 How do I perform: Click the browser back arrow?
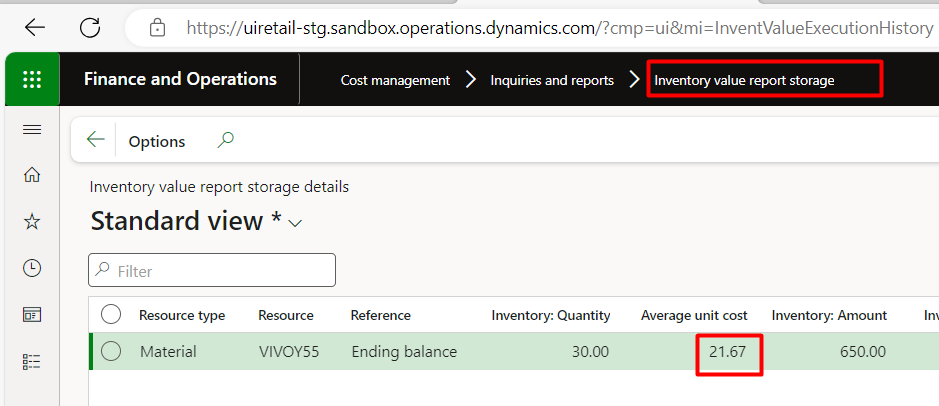[x=34, y=27]
